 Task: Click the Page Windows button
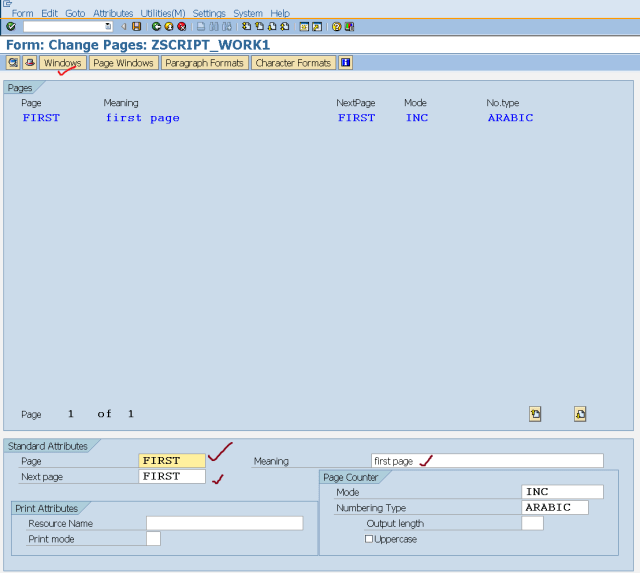point(123,63)
